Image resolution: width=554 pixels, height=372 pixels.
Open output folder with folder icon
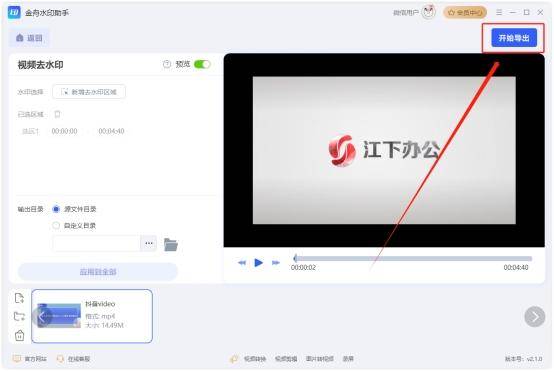[x=171, y=244]
